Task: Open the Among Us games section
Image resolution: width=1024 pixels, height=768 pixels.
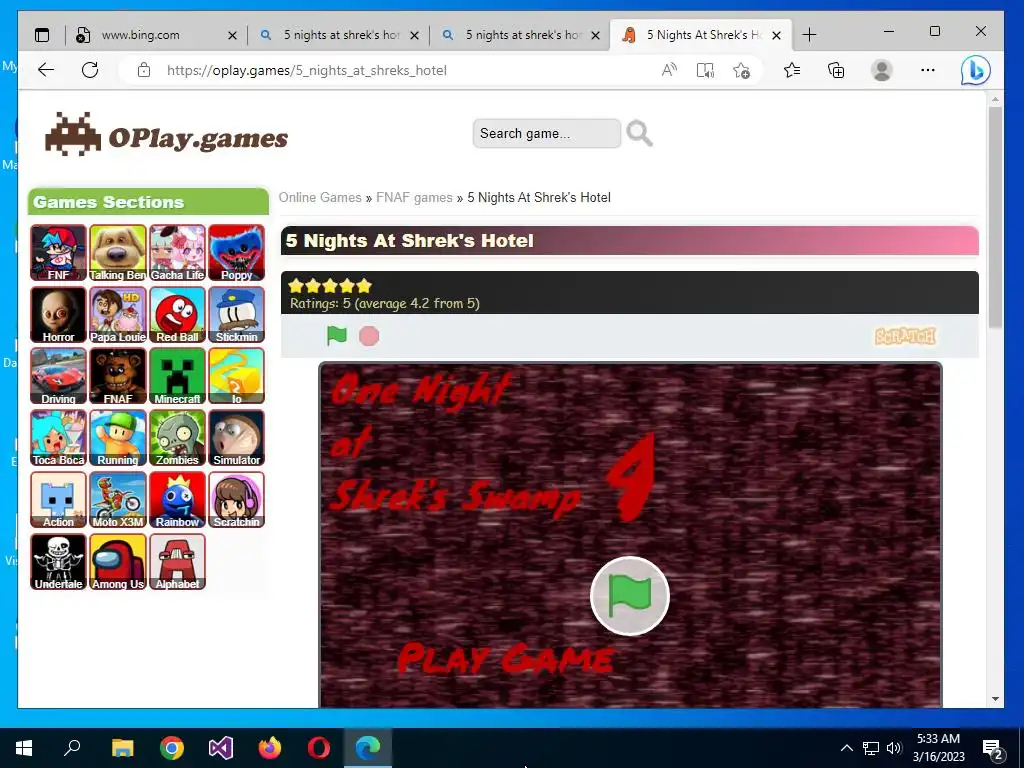Action: coord(118,562)
